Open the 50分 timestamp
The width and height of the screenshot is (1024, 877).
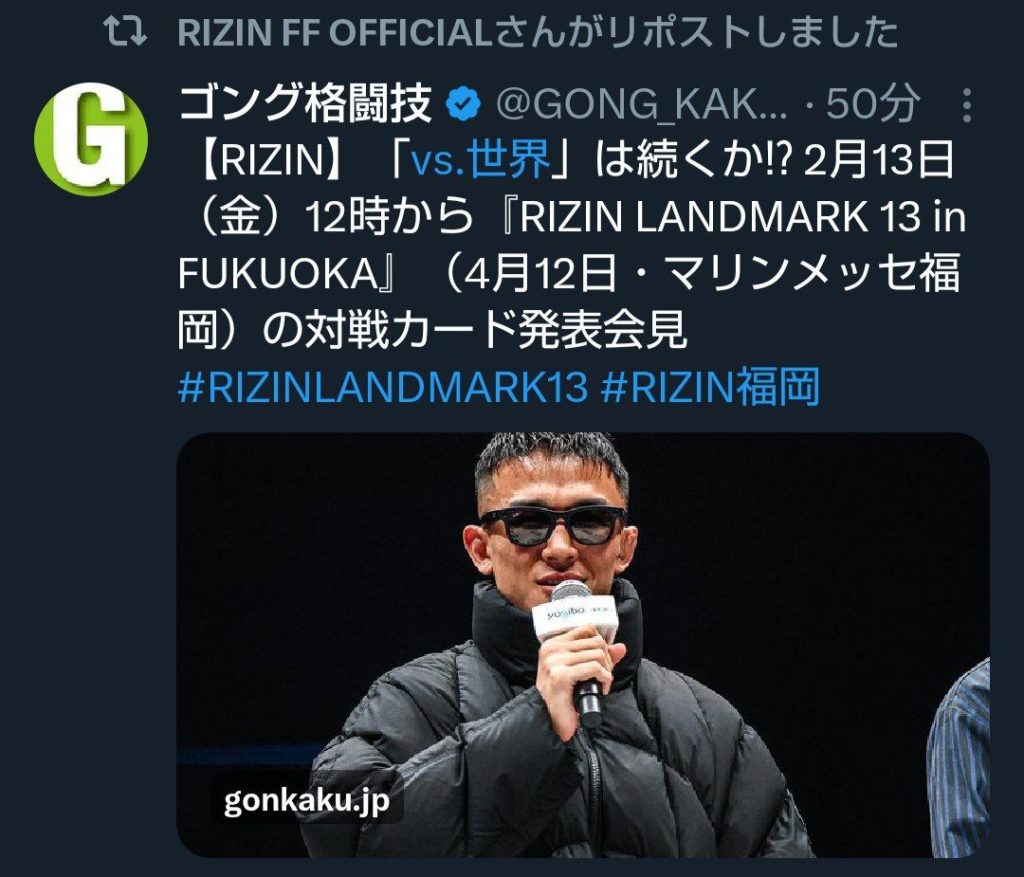click(872, 104)
